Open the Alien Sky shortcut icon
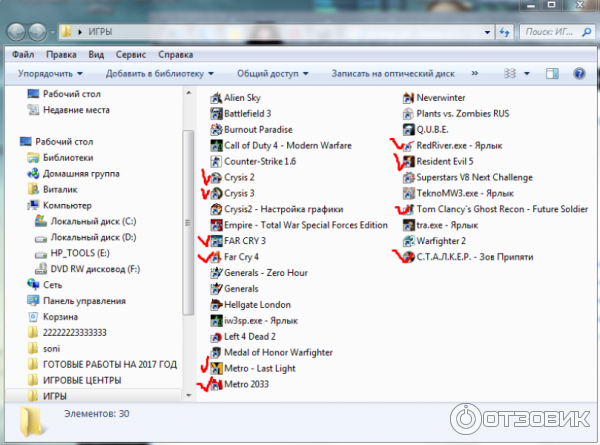This screenshot has height=445, width=600. 216,98
